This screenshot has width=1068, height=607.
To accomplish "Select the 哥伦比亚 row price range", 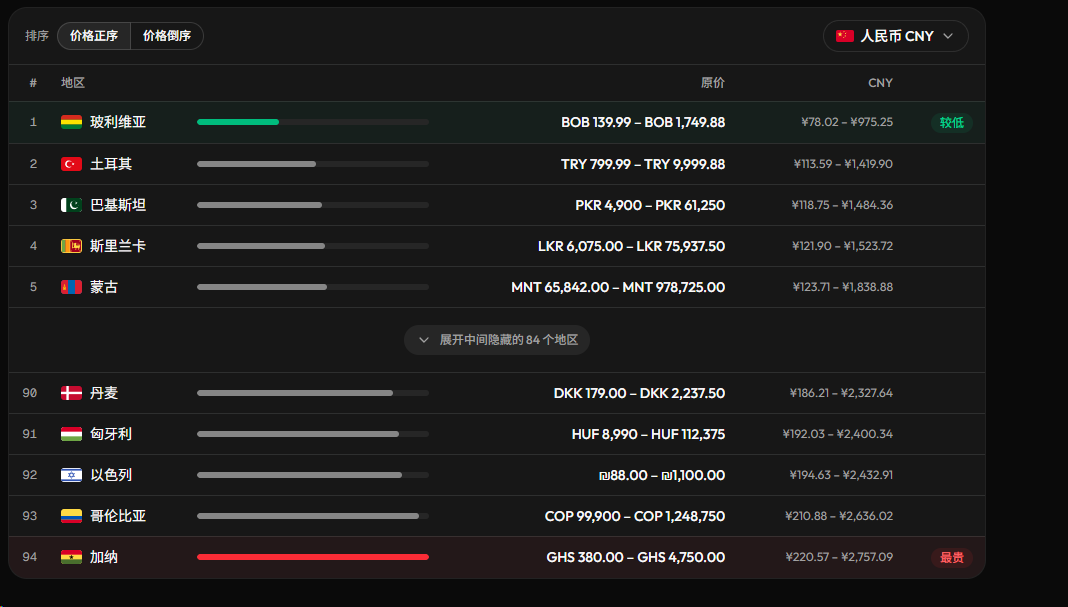I will (x=634, y=516).
